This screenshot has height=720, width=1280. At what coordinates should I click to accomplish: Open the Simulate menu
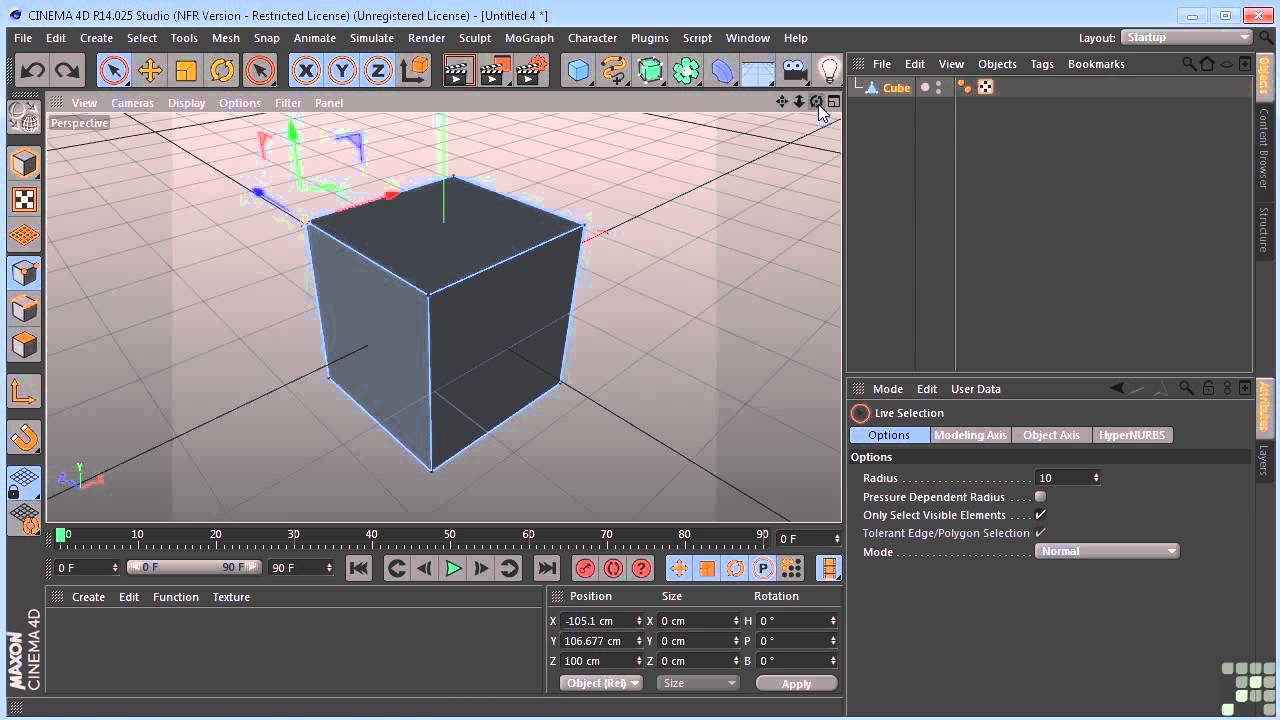(x=372, y=38)
